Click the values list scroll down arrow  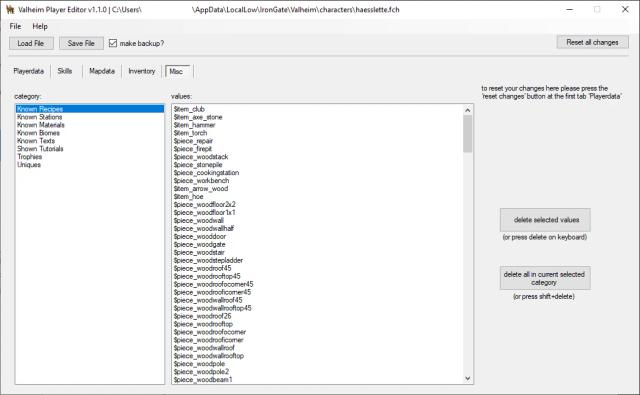[x=468, y=379]
